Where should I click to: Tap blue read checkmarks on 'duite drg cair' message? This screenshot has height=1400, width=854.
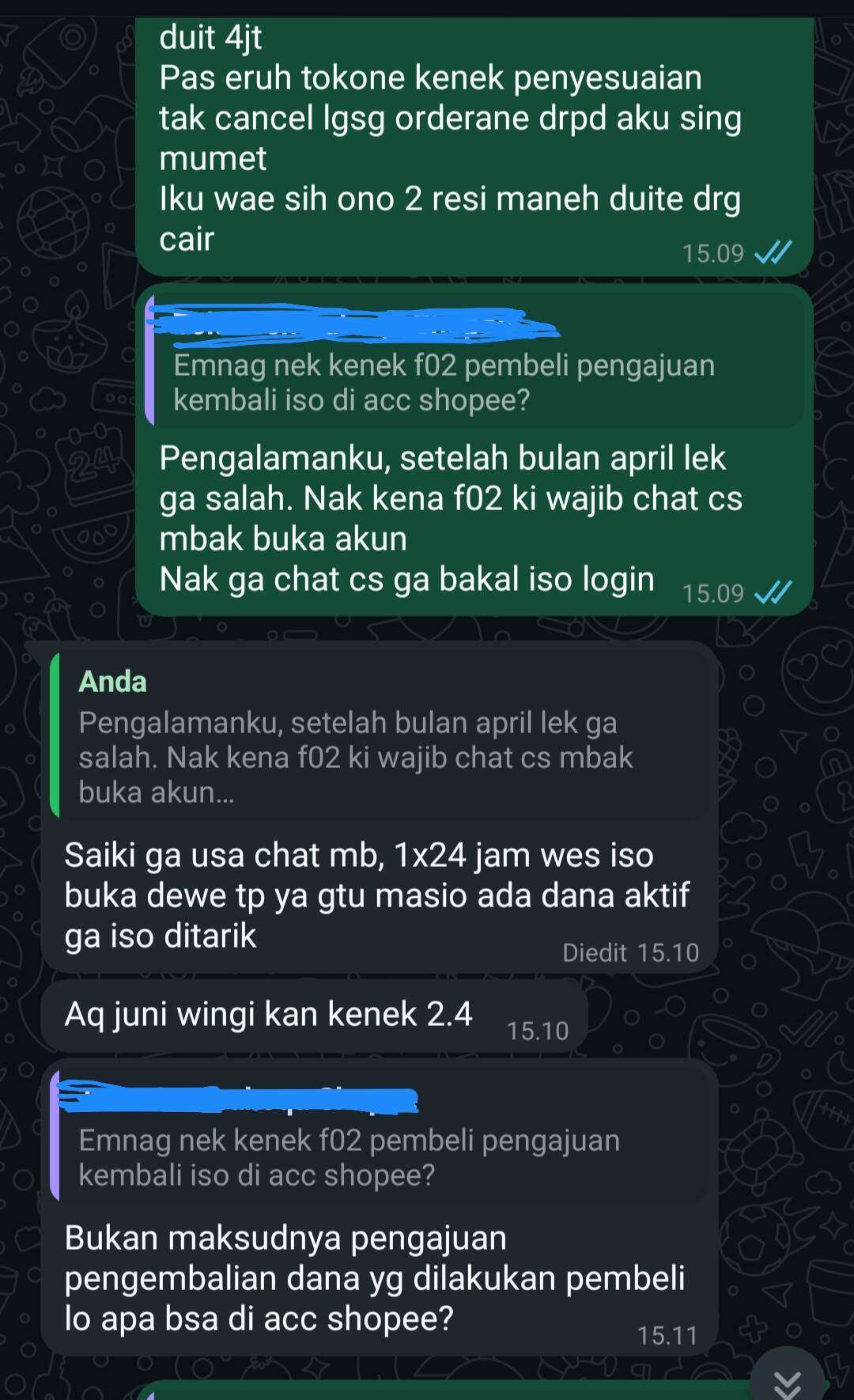tap(773, 253)
